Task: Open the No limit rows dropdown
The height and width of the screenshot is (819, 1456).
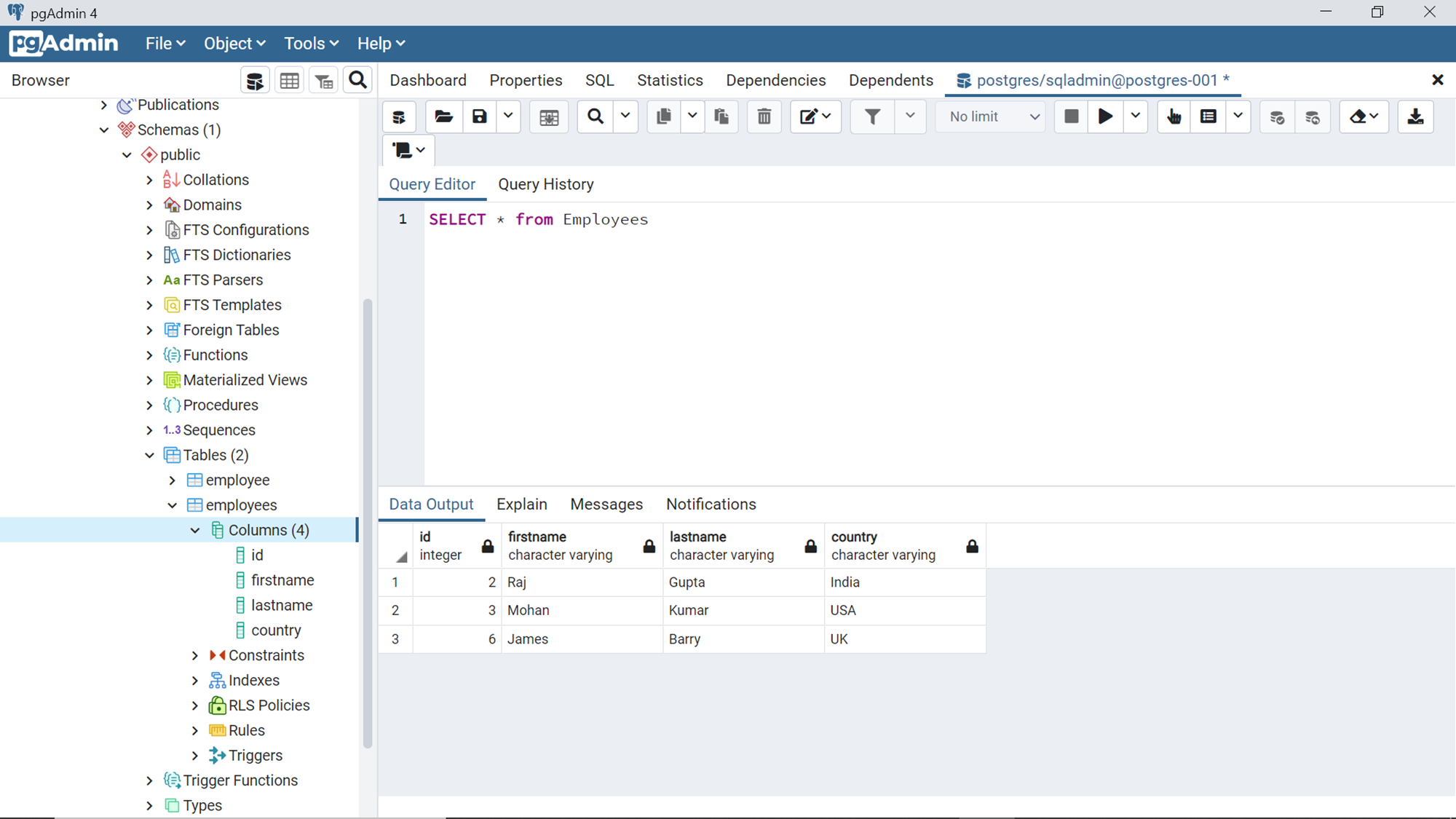Action: [993, 116]
